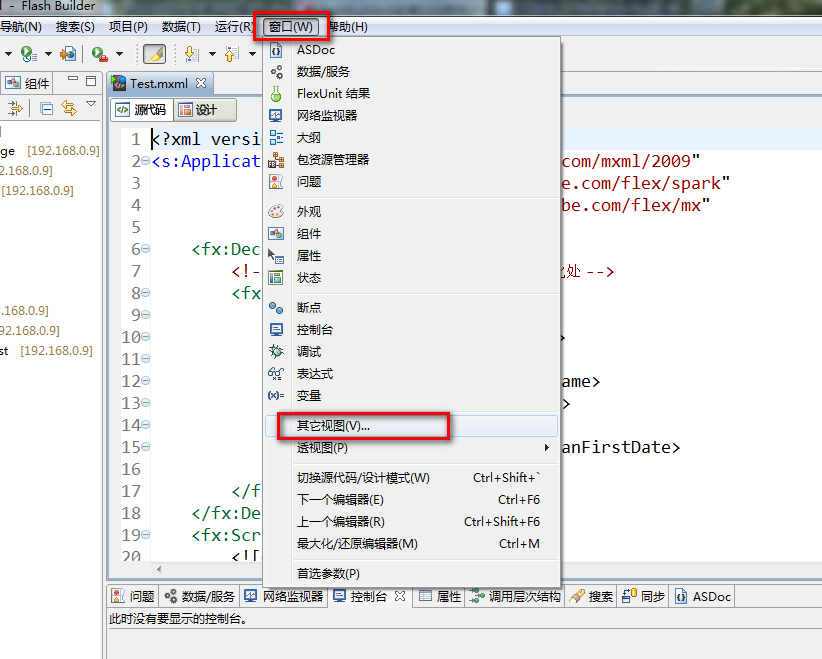Switch to the bottom 问题 tab

[x=133, y=597]
